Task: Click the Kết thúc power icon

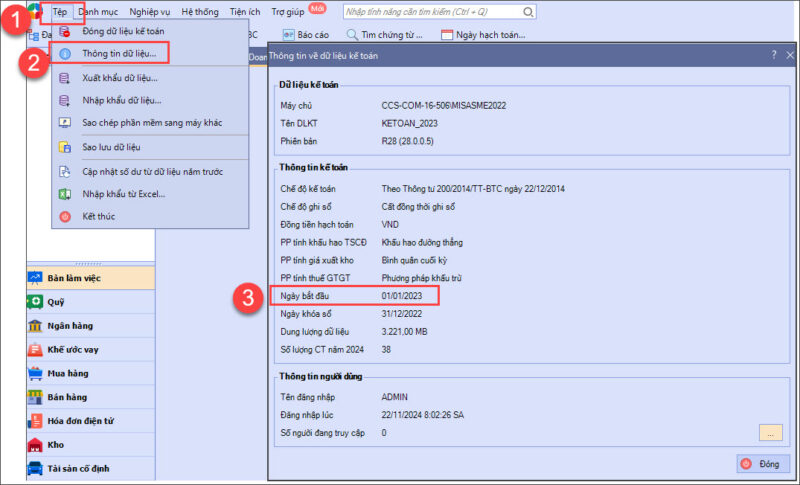Action: (65, 216)
